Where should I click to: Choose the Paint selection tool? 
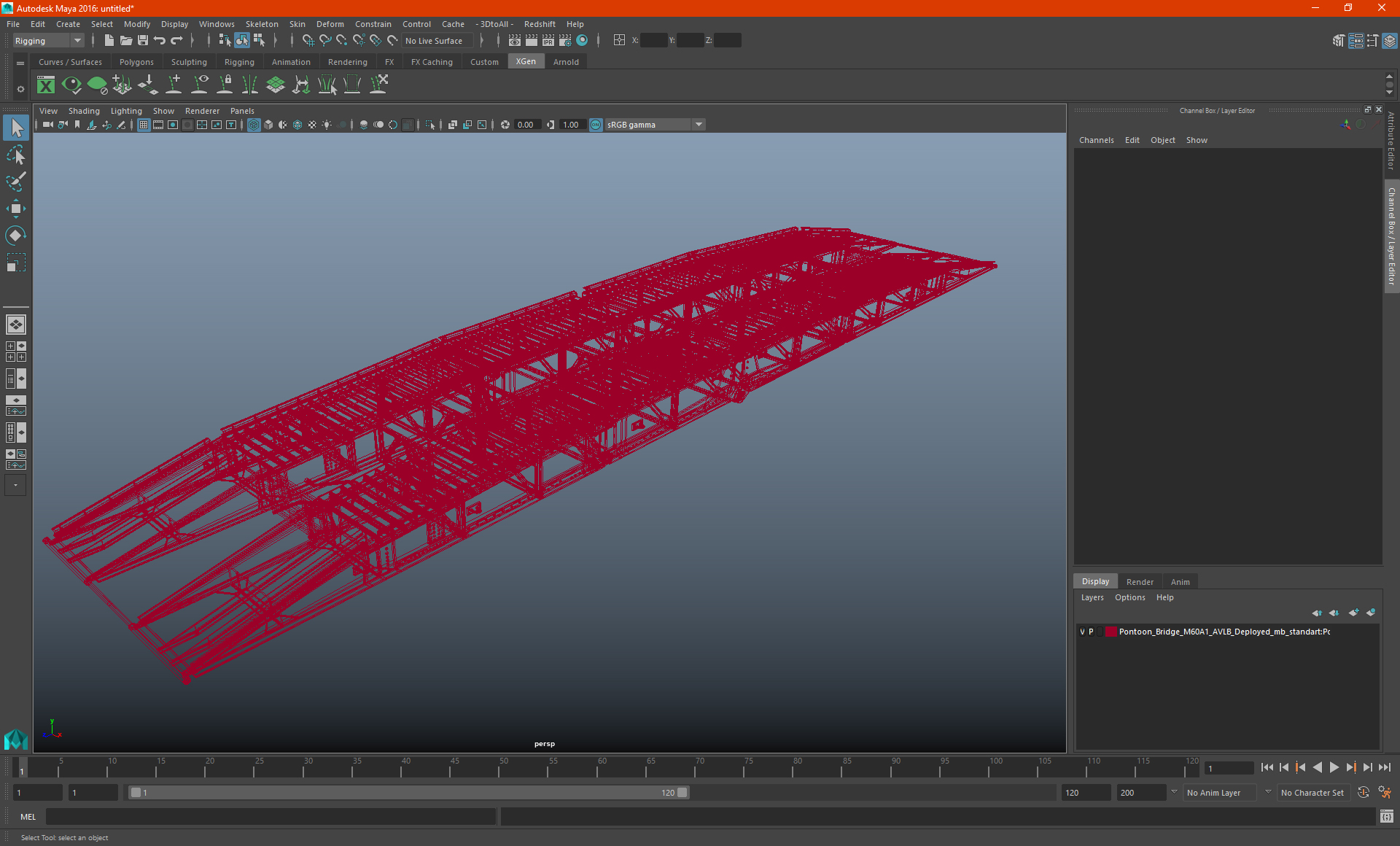pyautogui.click(x=16, y=182)
